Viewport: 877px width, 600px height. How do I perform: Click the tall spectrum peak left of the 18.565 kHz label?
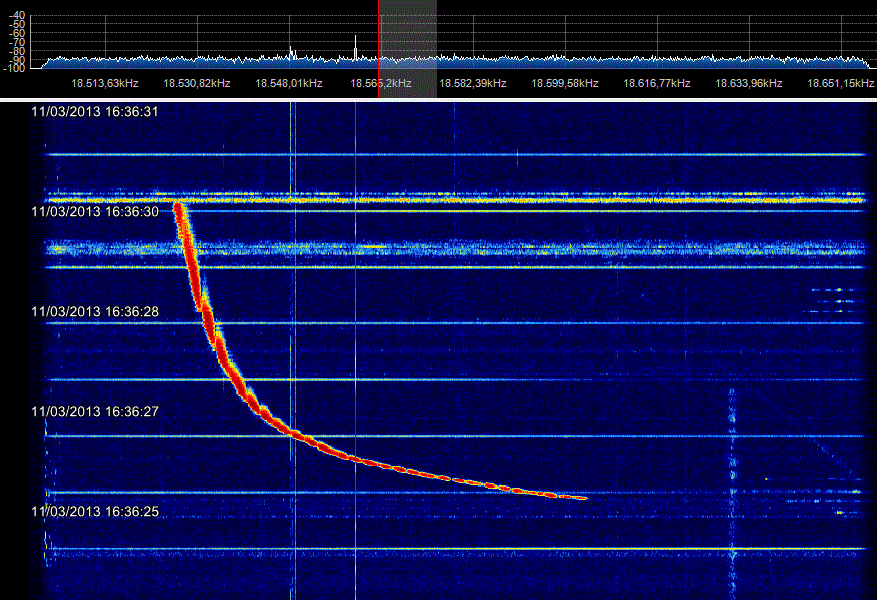pos(356,47)
